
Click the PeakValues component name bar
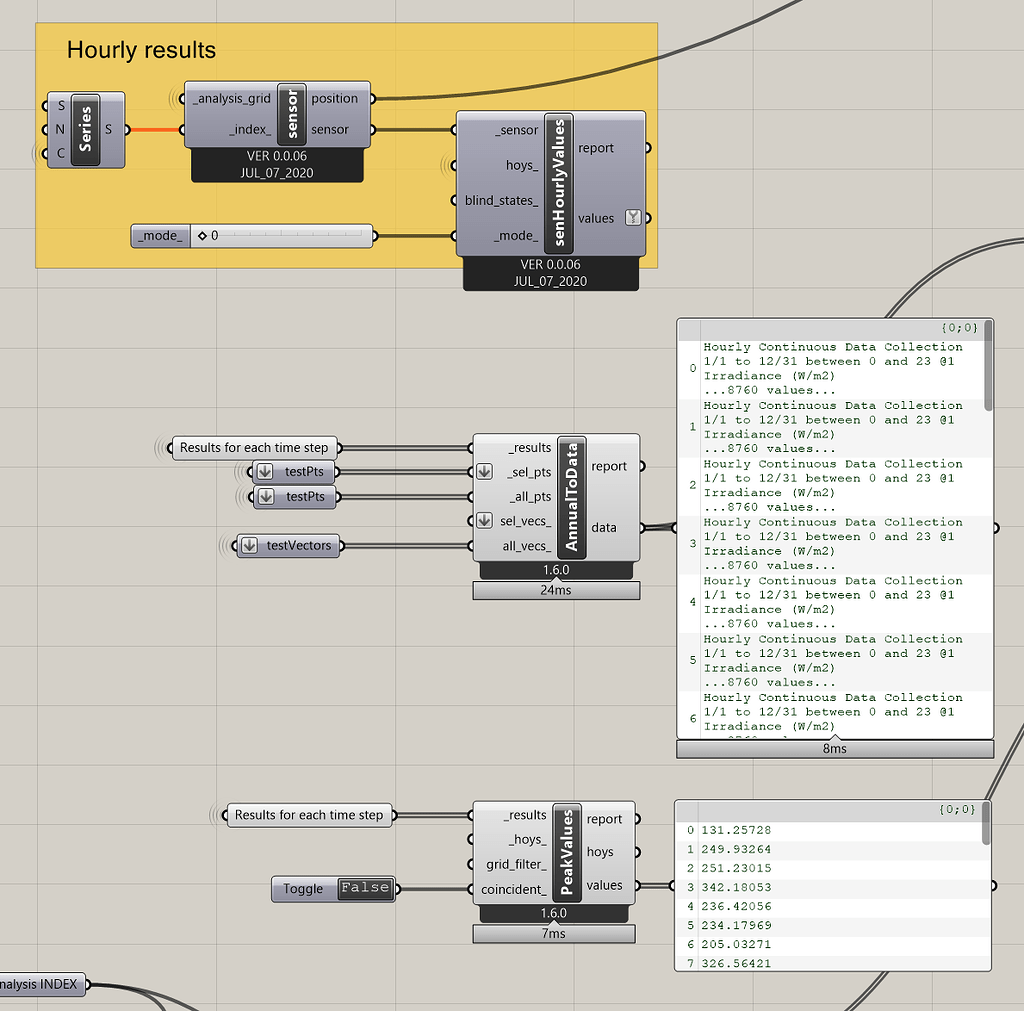tap(566, 853)
